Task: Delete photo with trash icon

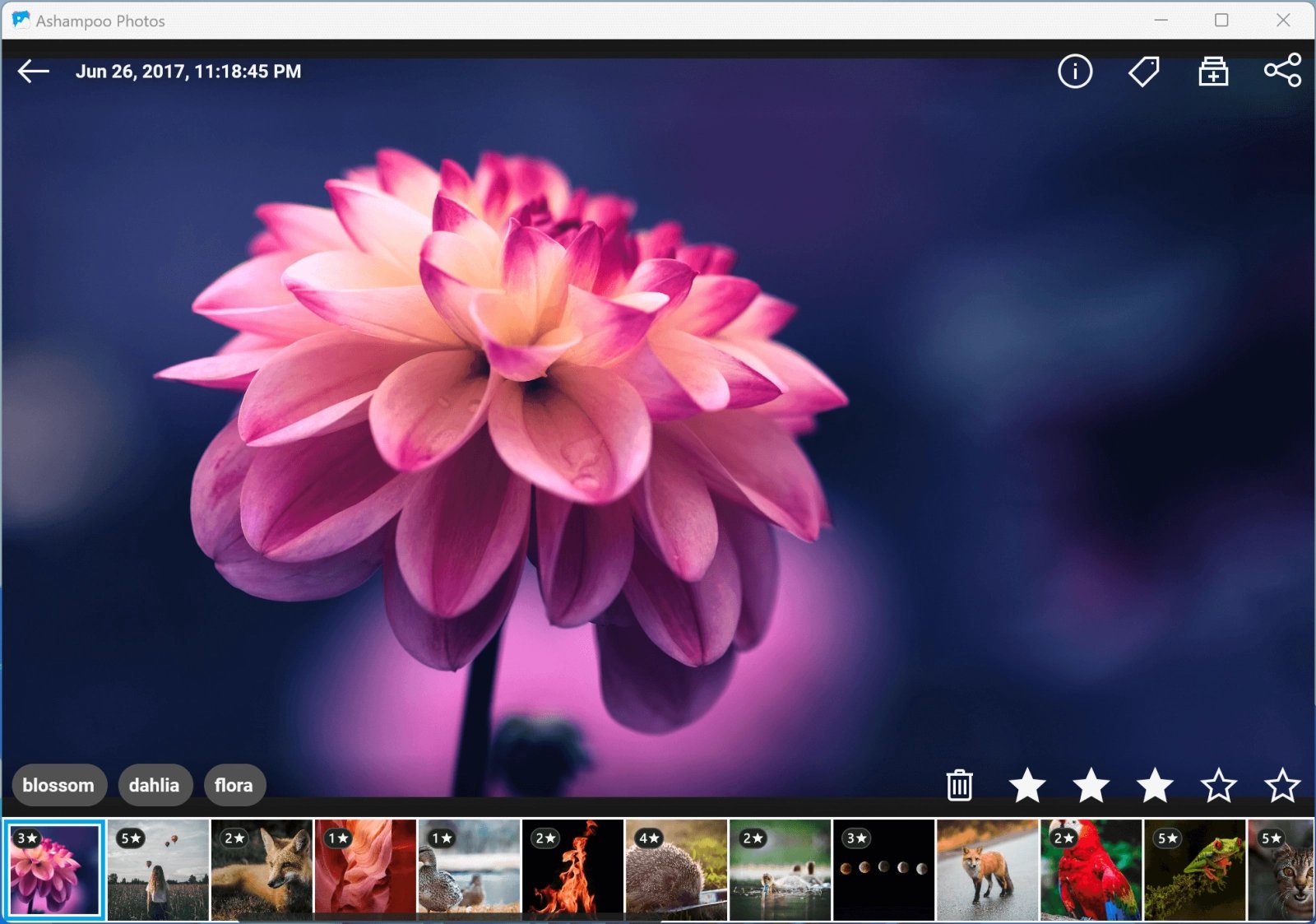Action: click(959, 785)
